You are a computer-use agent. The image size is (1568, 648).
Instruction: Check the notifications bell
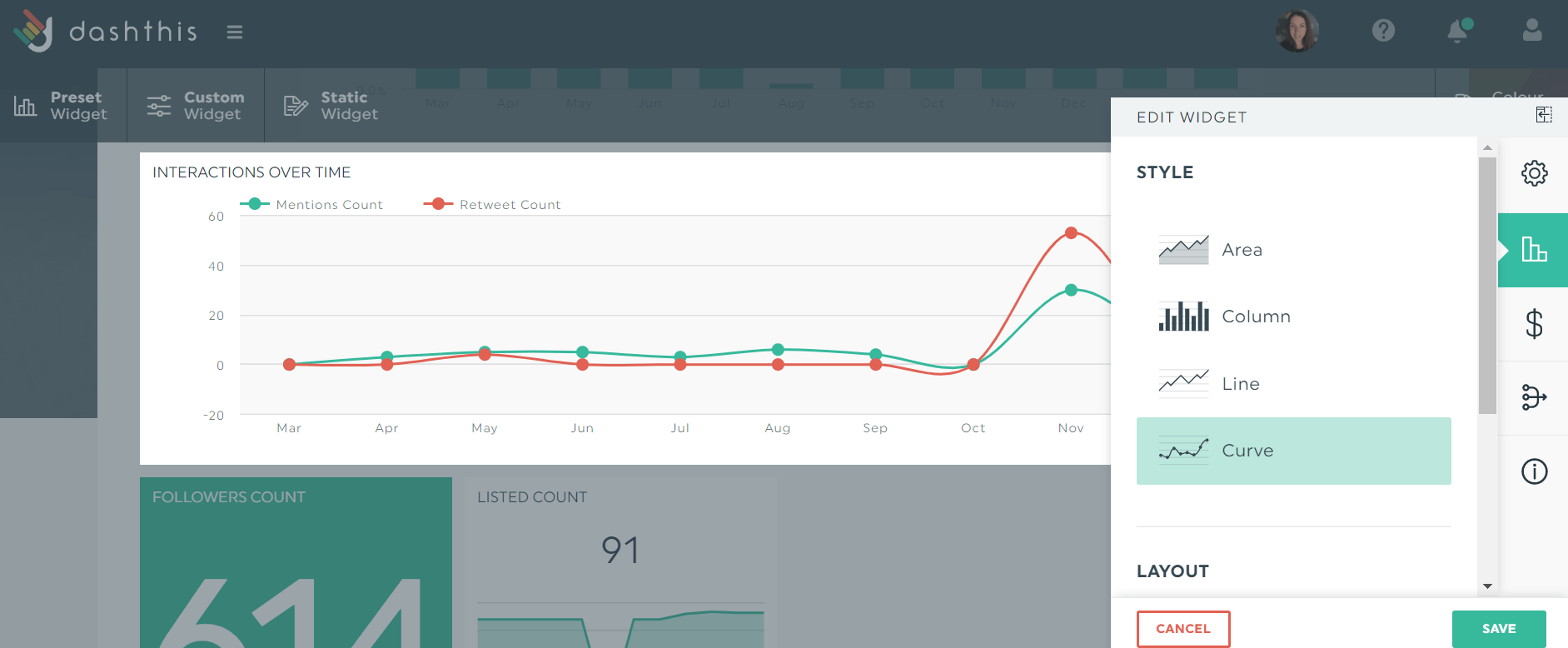1458,31
